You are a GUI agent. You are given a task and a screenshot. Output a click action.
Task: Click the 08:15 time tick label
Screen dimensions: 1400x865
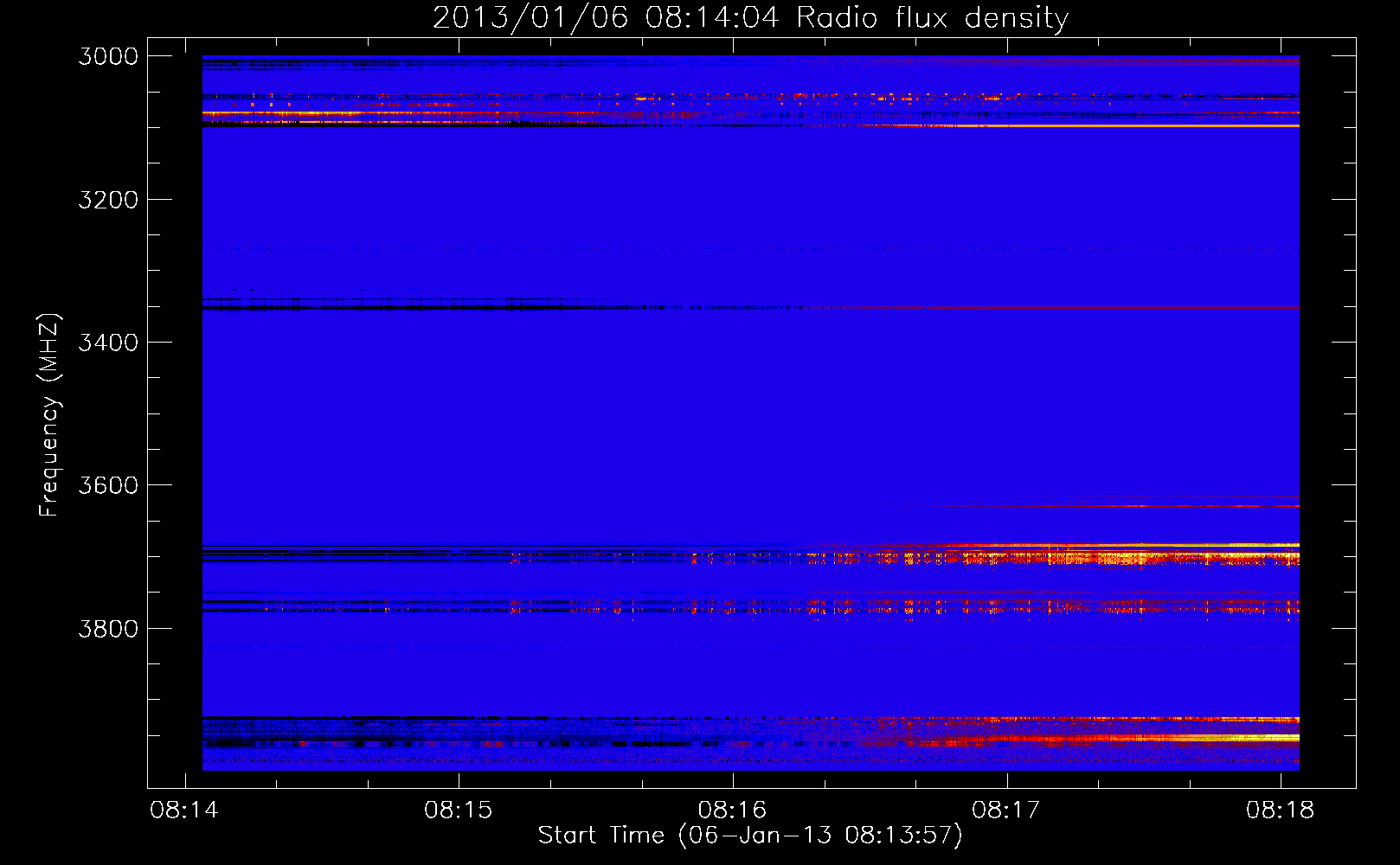coord(458,811)
